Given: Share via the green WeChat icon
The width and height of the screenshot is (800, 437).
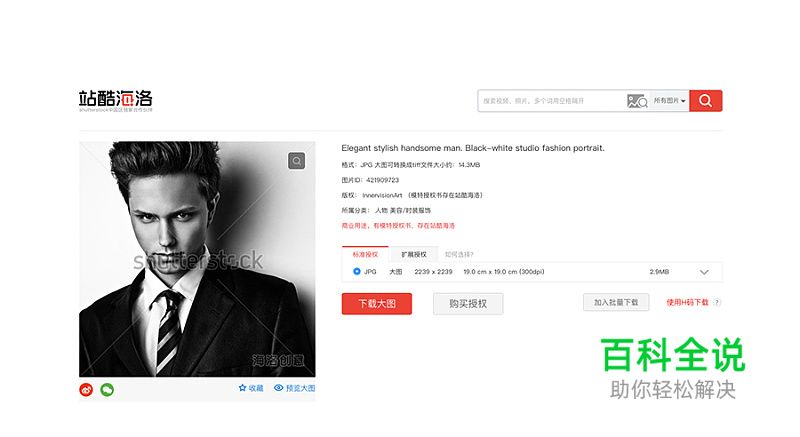Looking at the screenshot, I should pyautogui.click(x=107, y=390).
